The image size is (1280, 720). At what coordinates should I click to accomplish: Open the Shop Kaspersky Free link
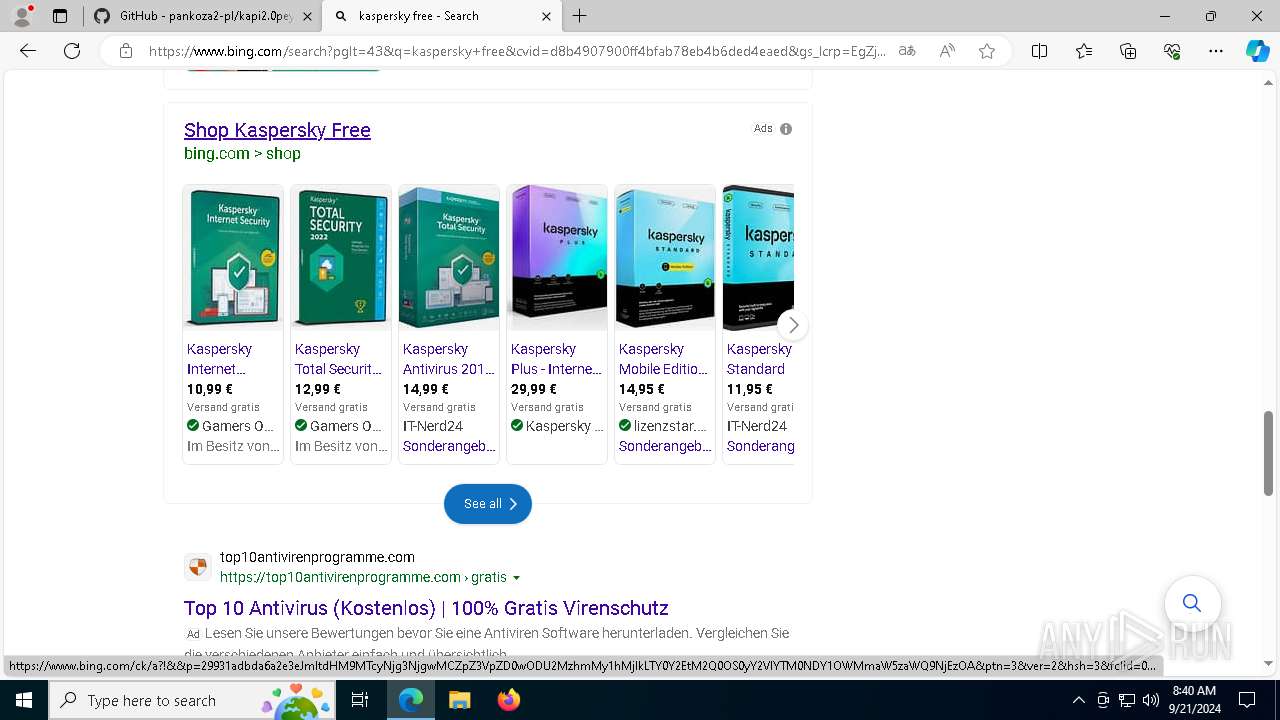pos(277,130)
